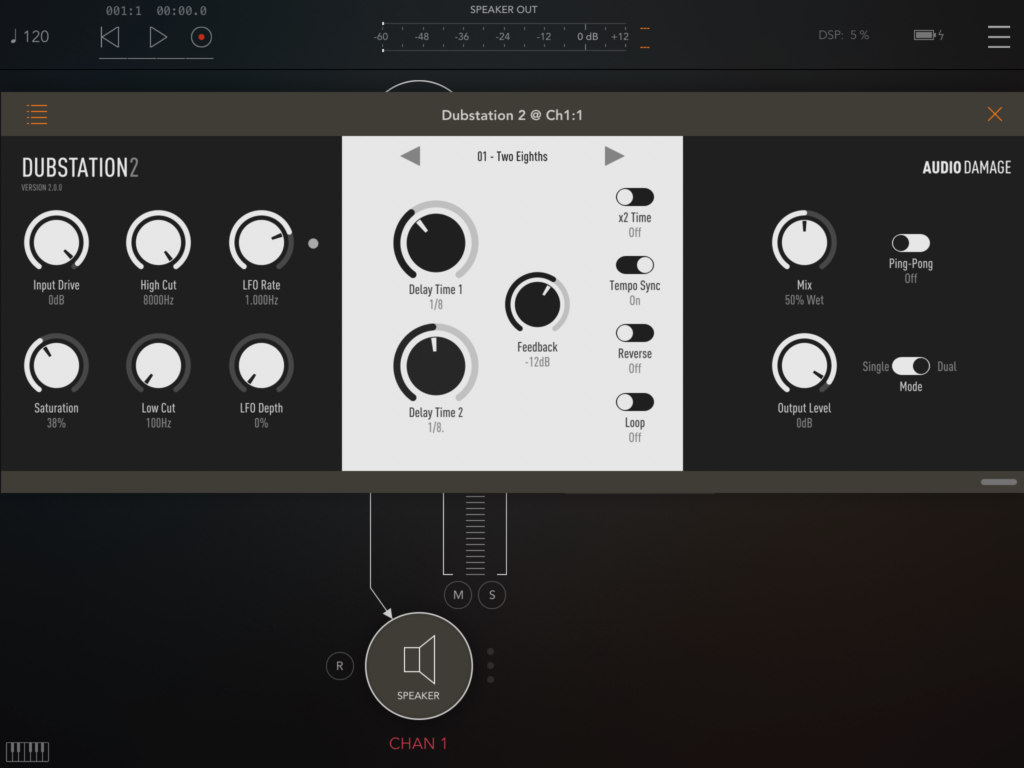The height and width of the screenshot is (768, 1024).
Task: Show the piano keyboard icon
Action: coord(27,751)
